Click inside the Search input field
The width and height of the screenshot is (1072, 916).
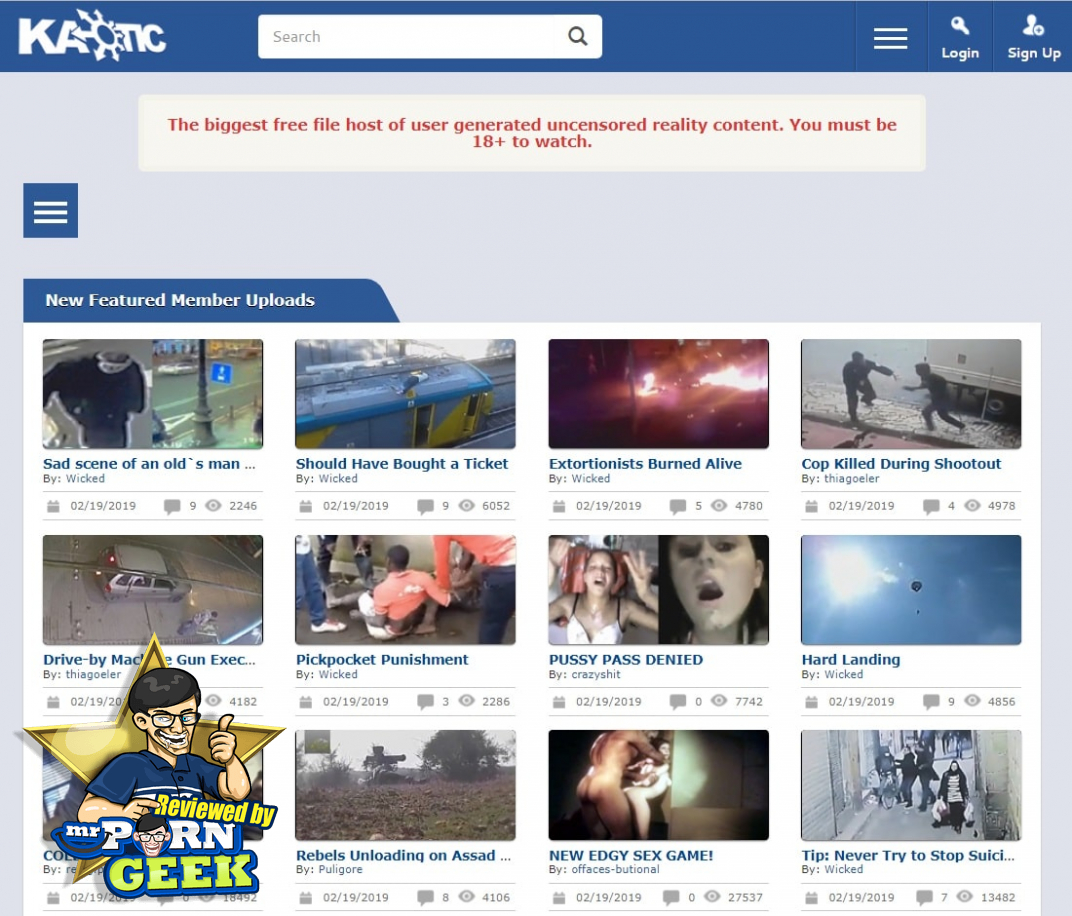coord(410,37)
